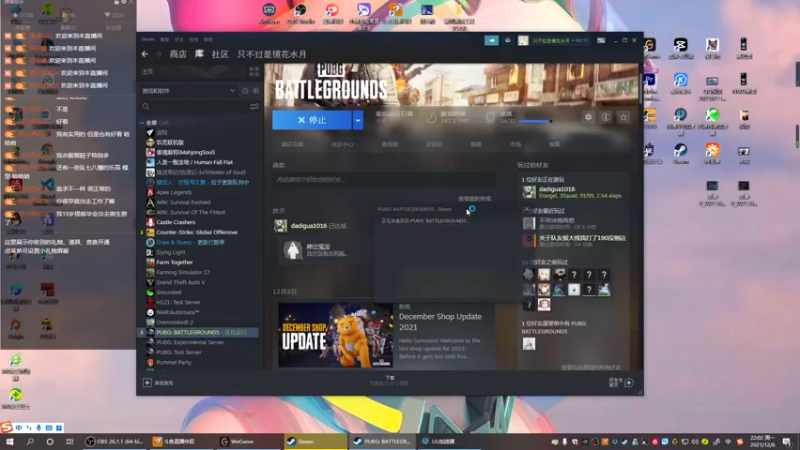The image size is (800, 450).
Task: Open the 只不过是镜花水月 profile tab
Action: pyautogui.click(x=271, y=54)
